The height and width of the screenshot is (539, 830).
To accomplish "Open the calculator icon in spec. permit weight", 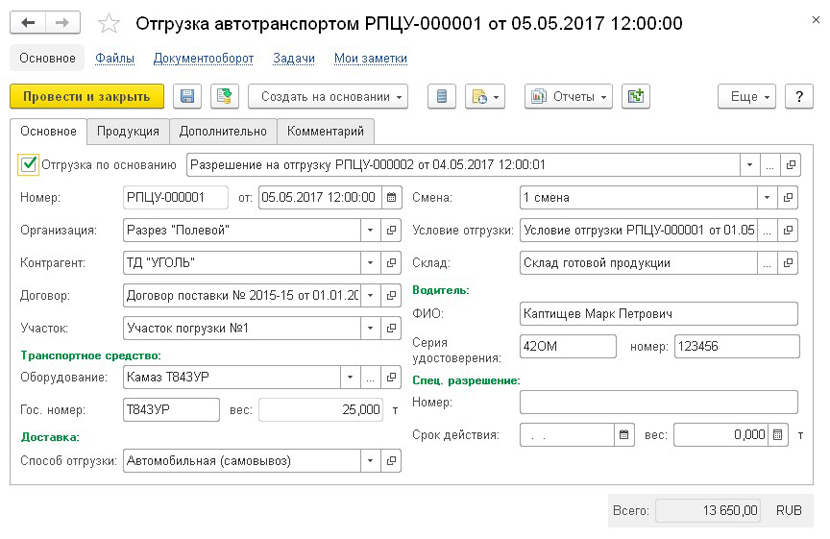I will [x=780, y=435].
